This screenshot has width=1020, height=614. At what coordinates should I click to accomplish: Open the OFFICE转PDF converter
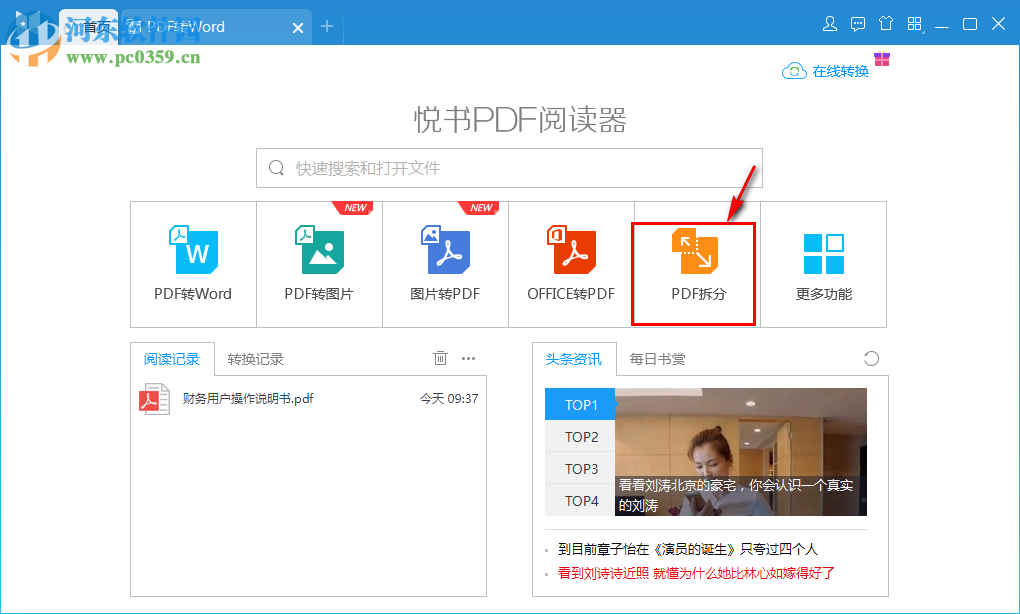(x=570, y=263)
